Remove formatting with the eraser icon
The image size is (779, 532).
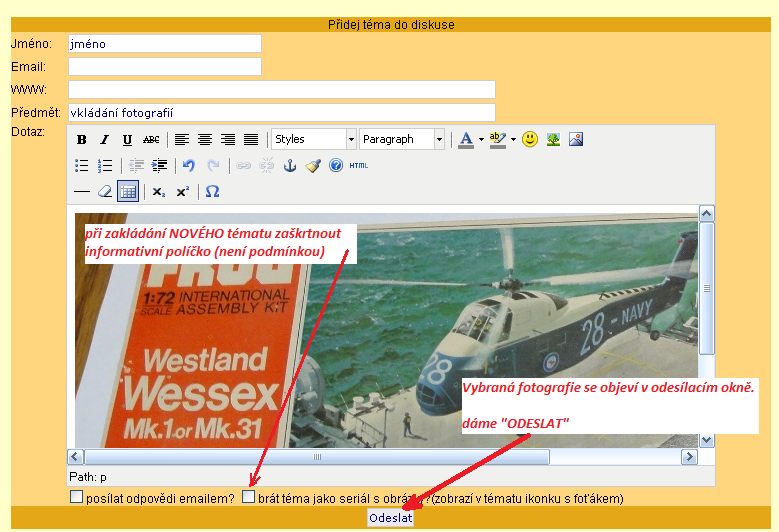(105, 191)
